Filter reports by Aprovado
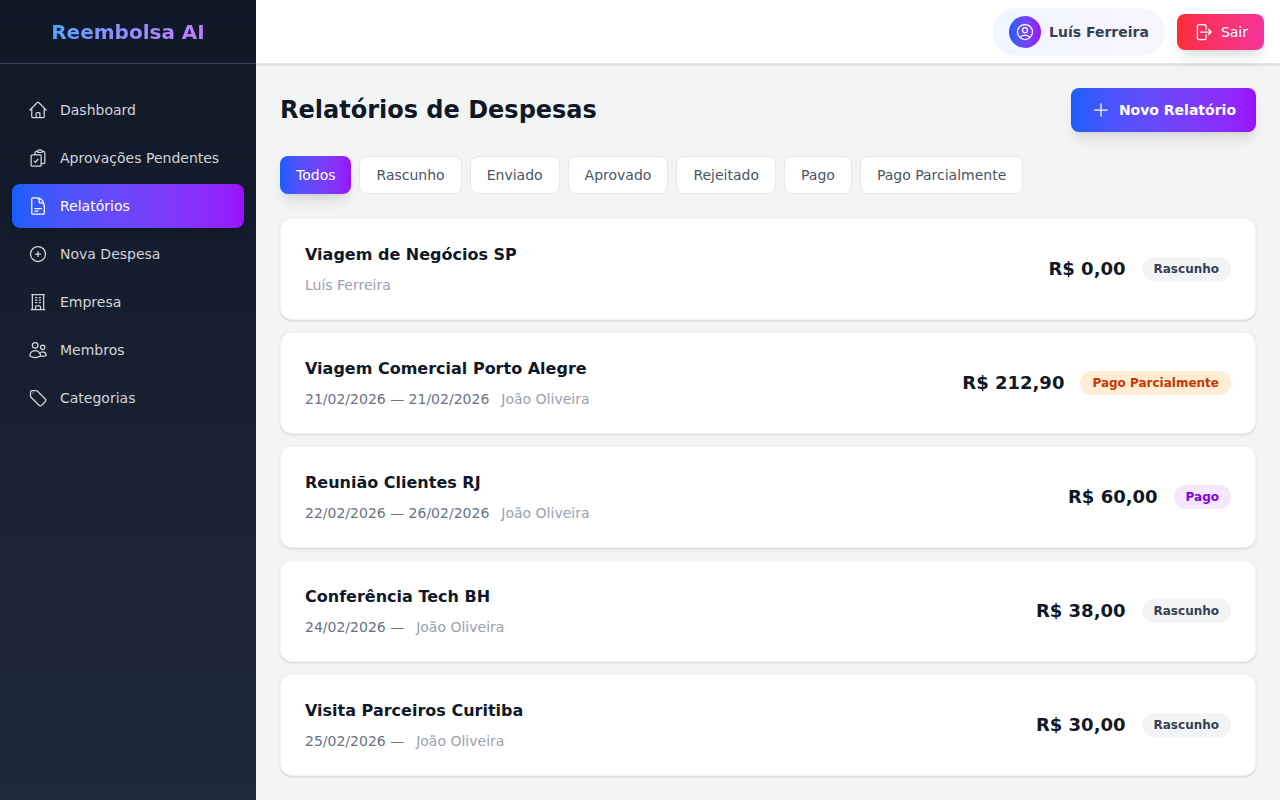This screenshot has width=1280, height=800. pyautogui.click(x=617, y=174)
